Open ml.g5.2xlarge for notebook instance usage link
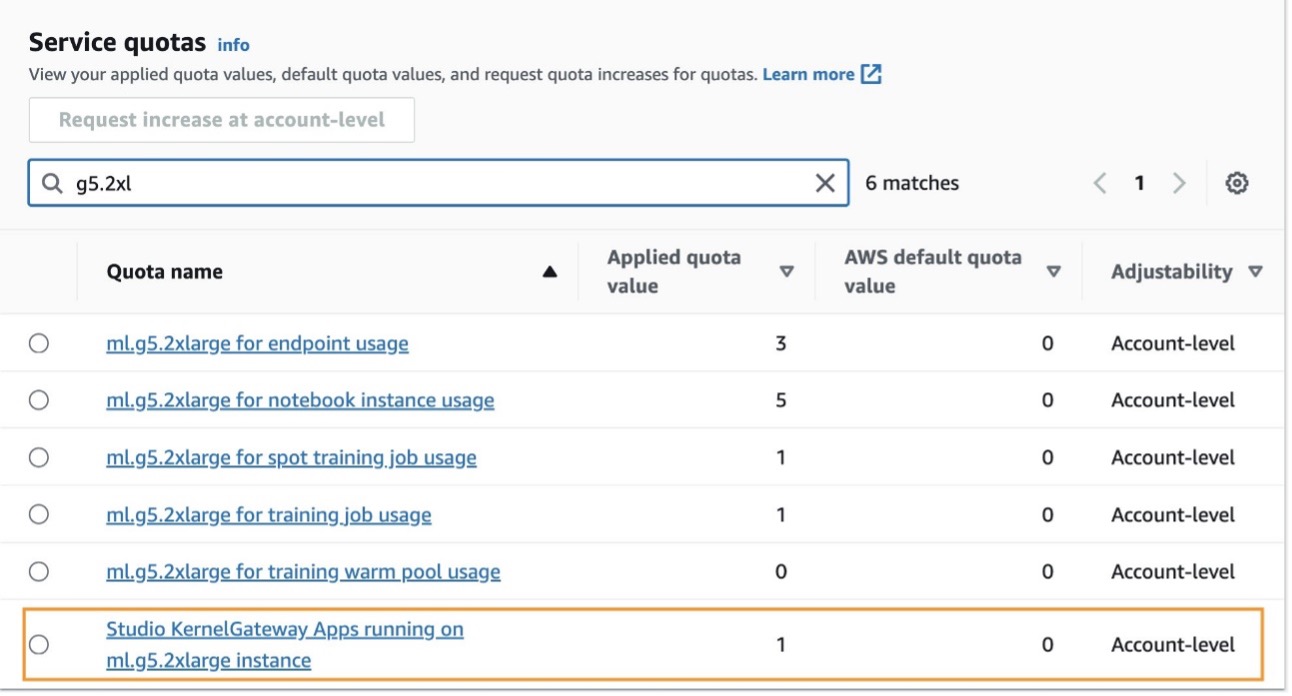Screen dimensions: 1292x696 [x=300, y=400]
